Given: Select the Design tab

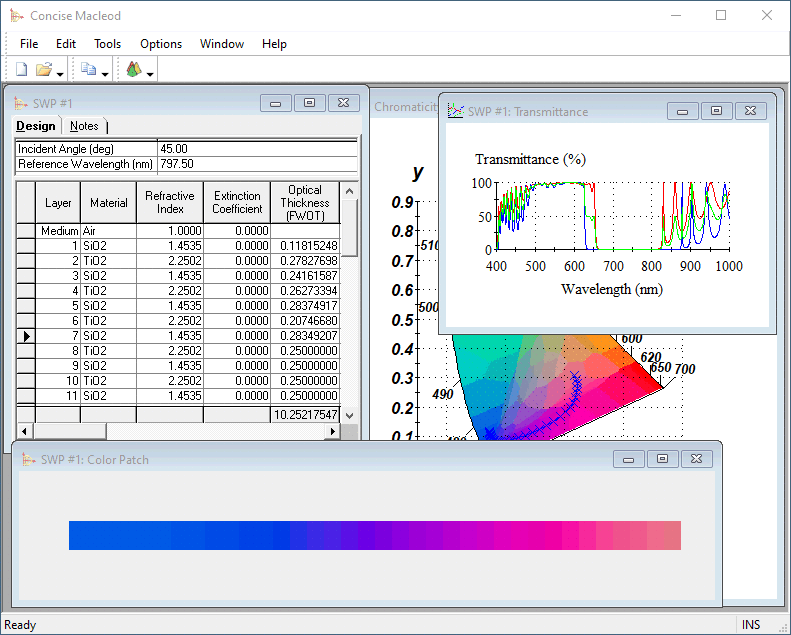Looking at the screenshot, I should [x=36, y=126].
